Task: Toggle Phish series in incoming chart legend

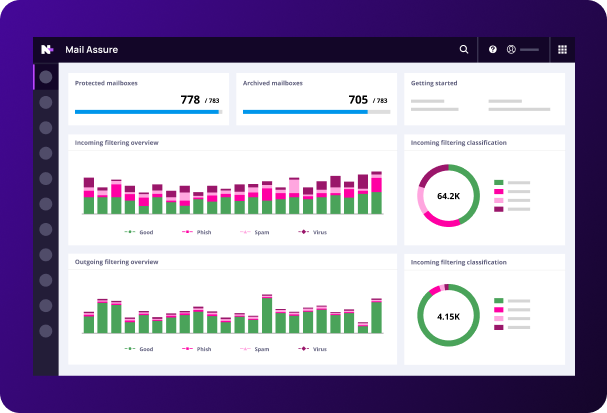Action: 196,232
